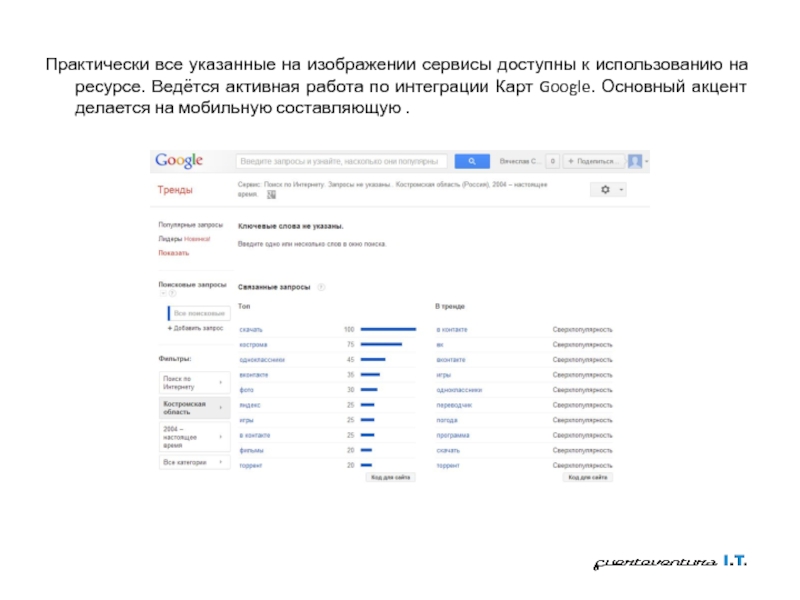Open переводчик in the В тренде list
The height and width of the screenshot is (600, 800).
454,405
